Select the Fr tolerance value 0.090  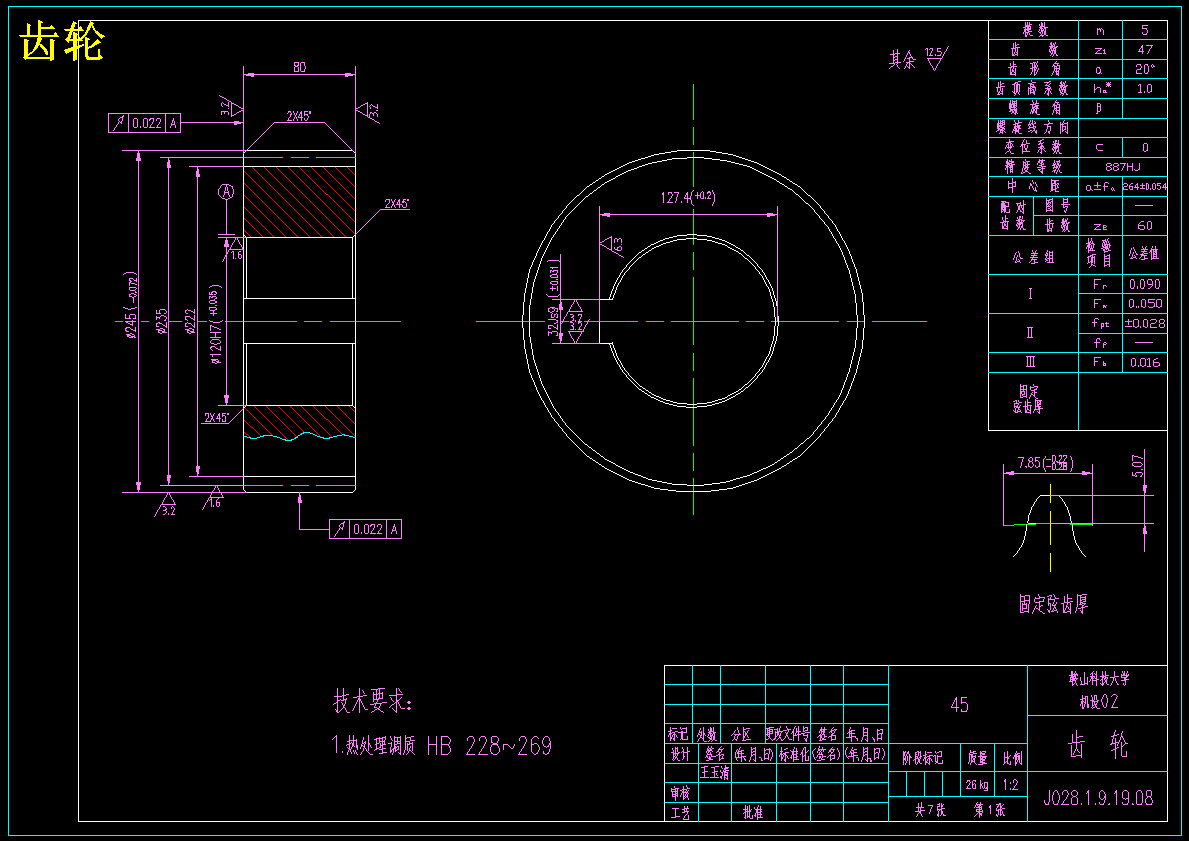1145,284
